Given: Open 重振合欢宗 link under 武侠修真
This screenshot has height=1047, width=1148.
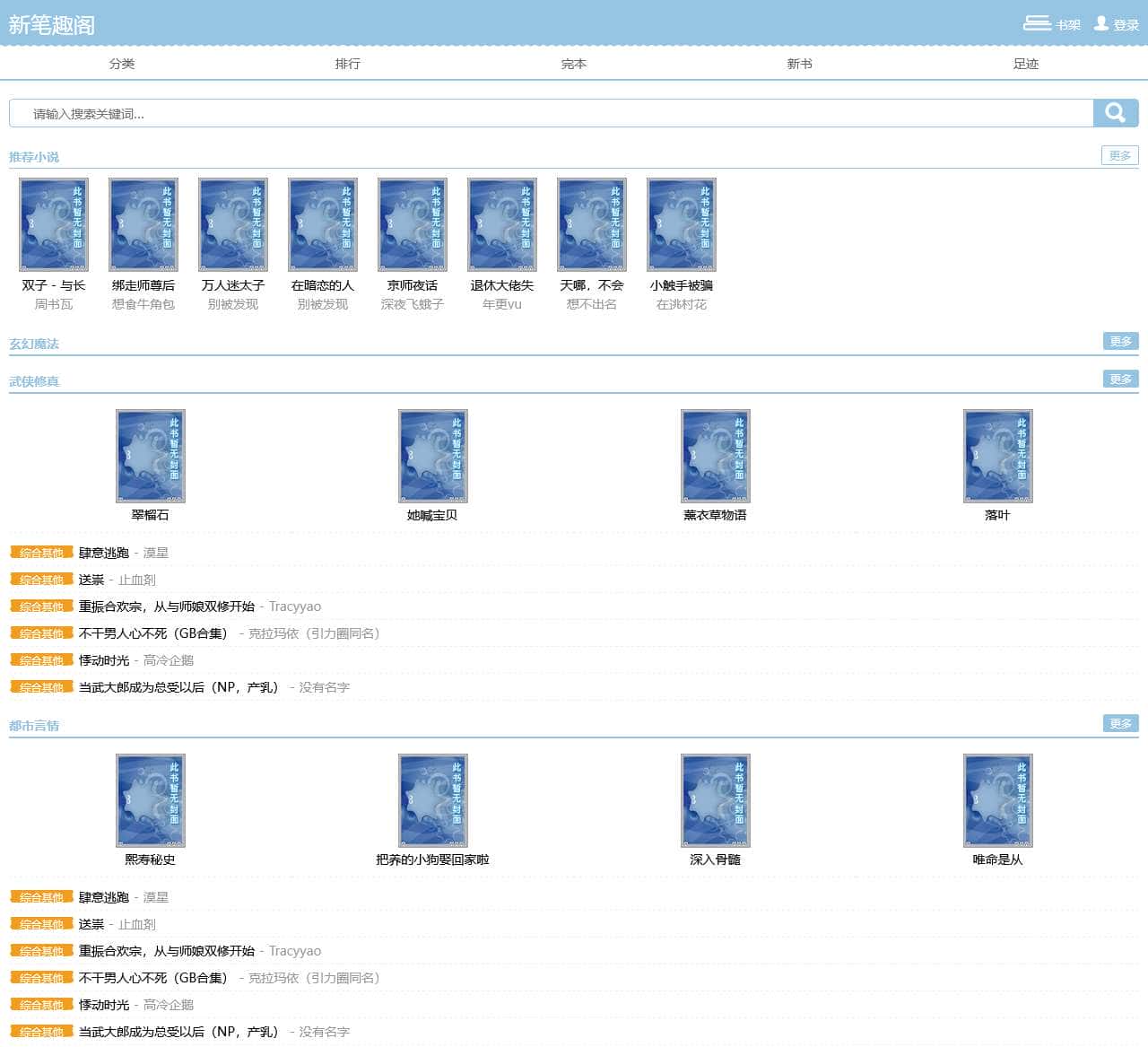Looking at the screenshot, I should 167,606.
